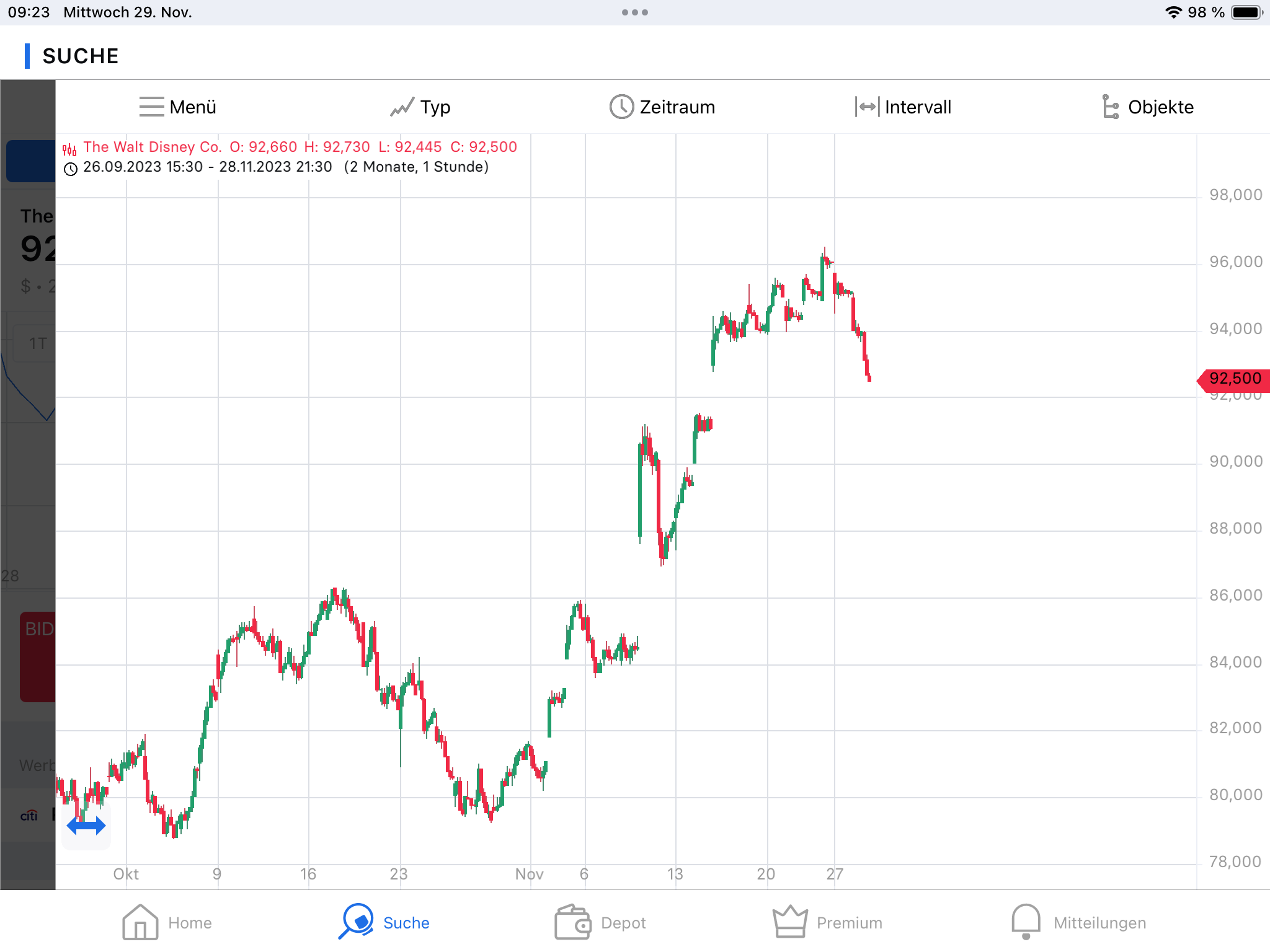The width and height of the screenshot is (1270, 952).
Task: Tap the Menü label
Action: 193,107
